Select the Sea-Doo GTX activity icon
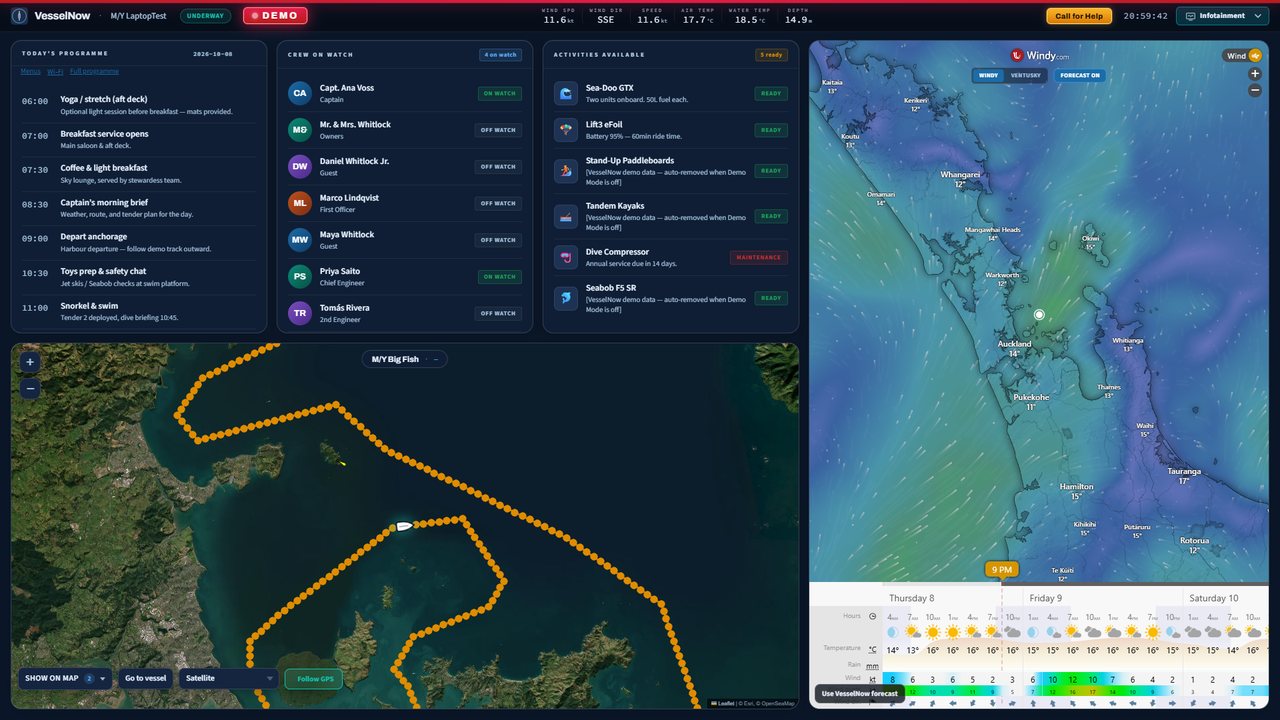This screenshot has width=1280, height=720. tap(566, 93)
